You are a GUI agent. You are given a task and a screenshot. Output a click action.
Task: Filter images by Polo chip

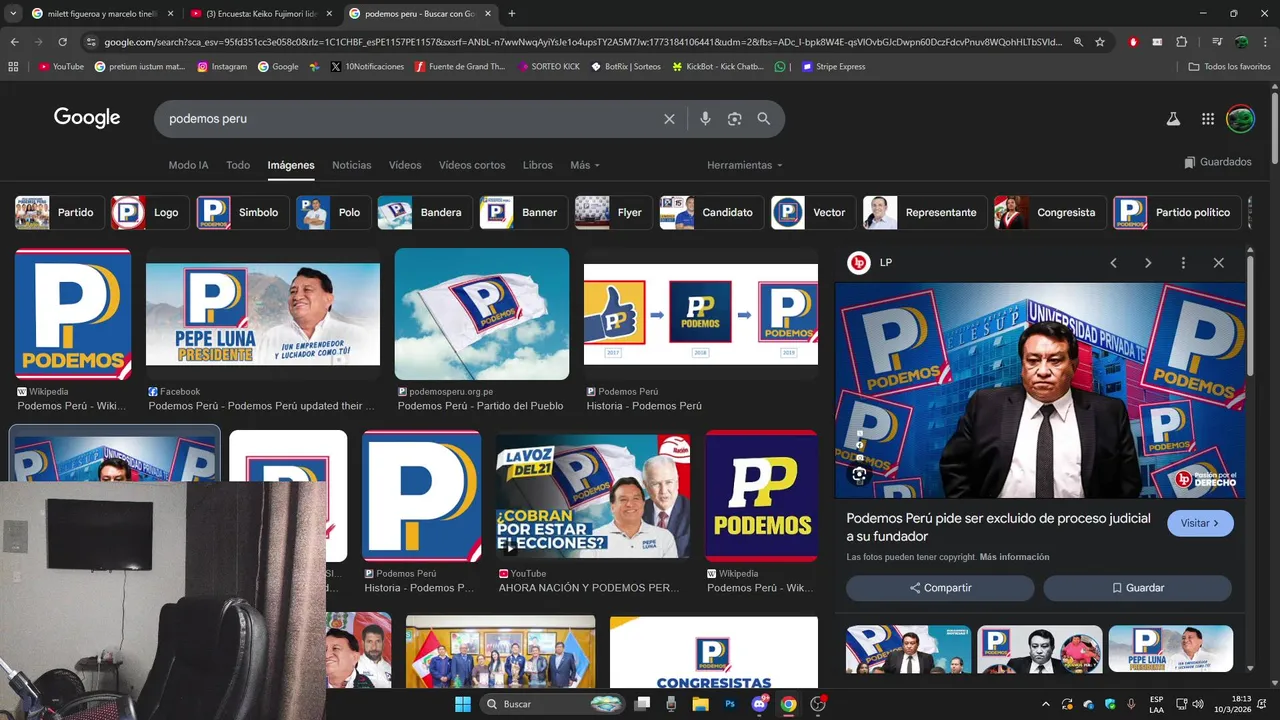pyautogui.click(x=333, y=212)
